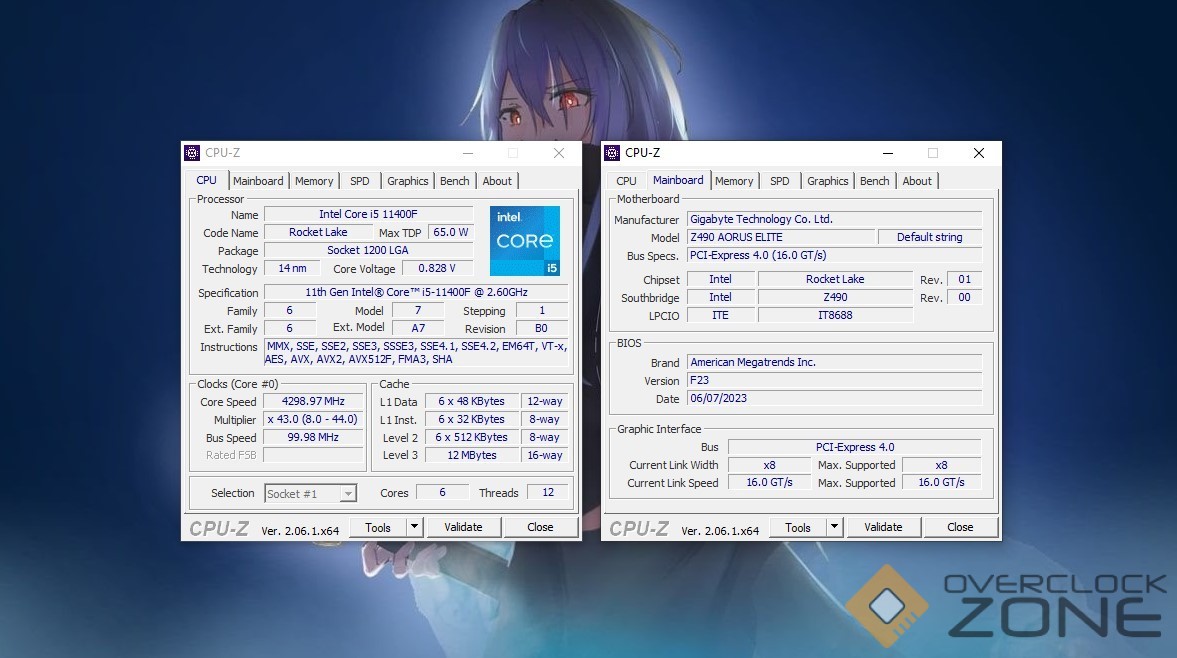Image resolution: width=1177 pixels, height=658 pixels.
Task: Click the Core Speed value field
Action: pyautogui.click(x=313, y=402)
